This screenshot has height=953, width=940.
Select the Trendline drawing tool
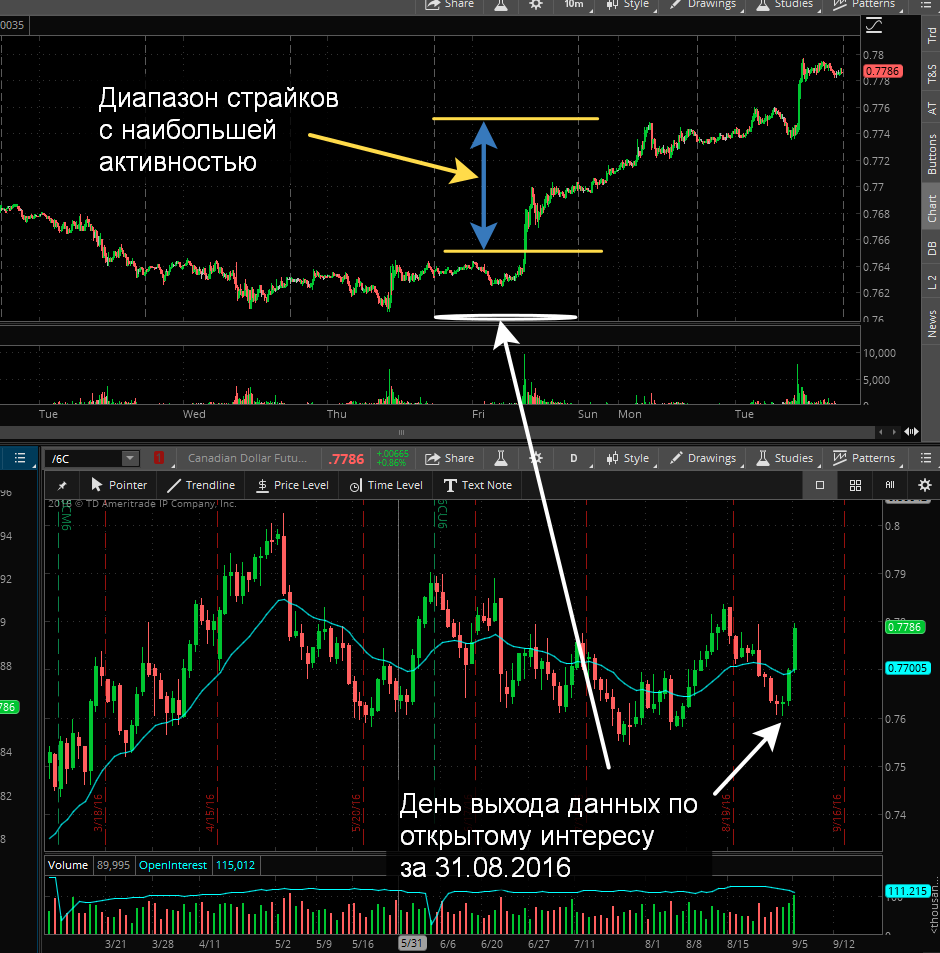(200, 485)
